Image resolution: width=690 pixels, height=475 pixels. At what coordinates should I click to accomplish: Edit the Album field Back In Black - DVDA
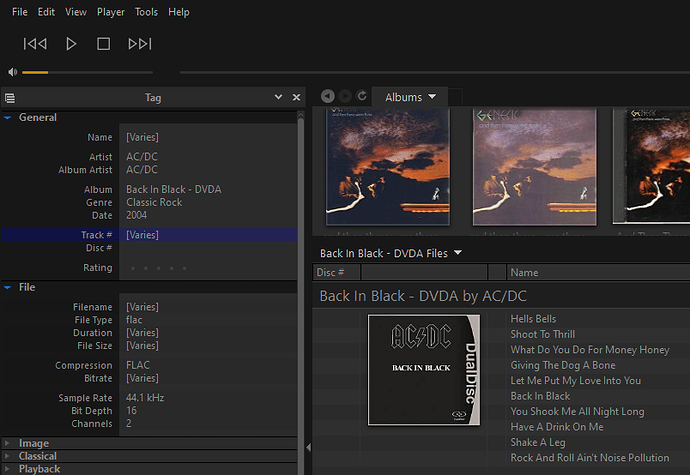point(208,189)
